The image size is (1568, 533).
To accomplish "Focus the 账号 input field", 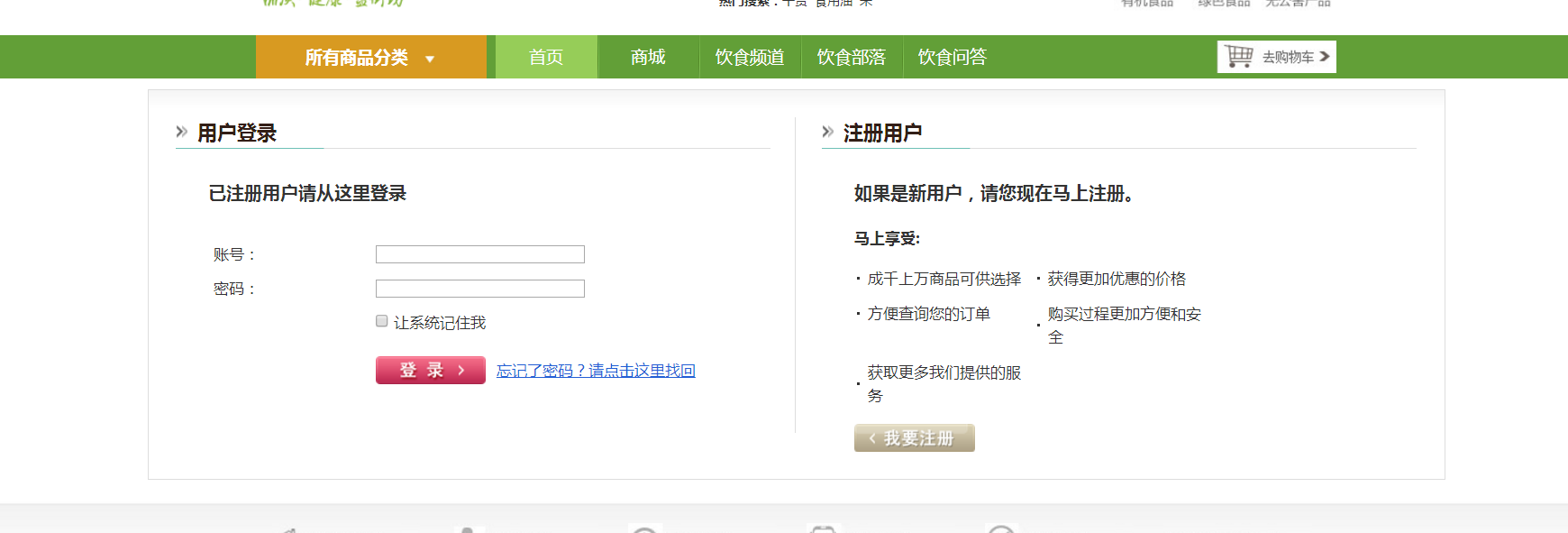I will point(480,254).
